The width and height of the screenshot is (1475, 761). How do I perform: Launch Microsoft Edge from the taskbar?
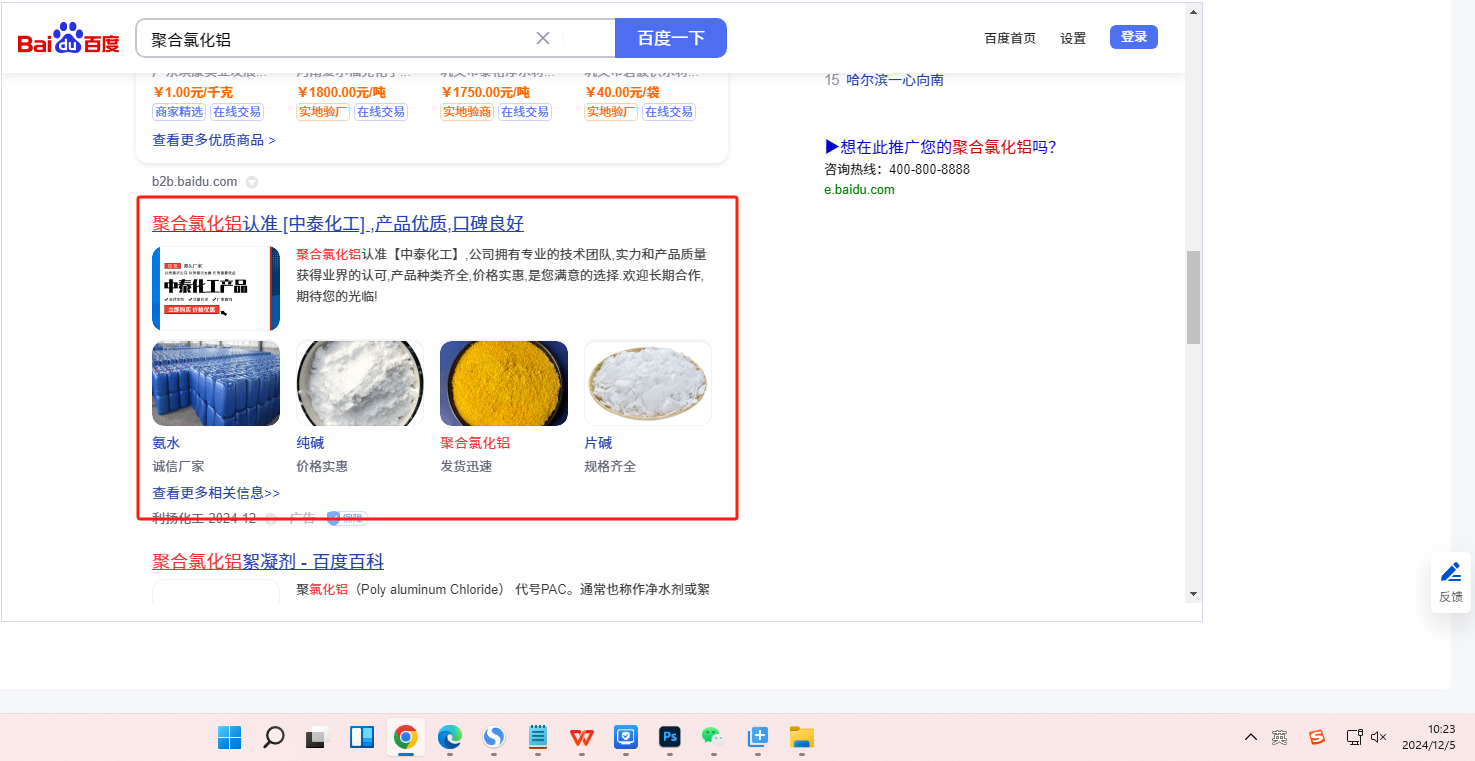[449, 738]
